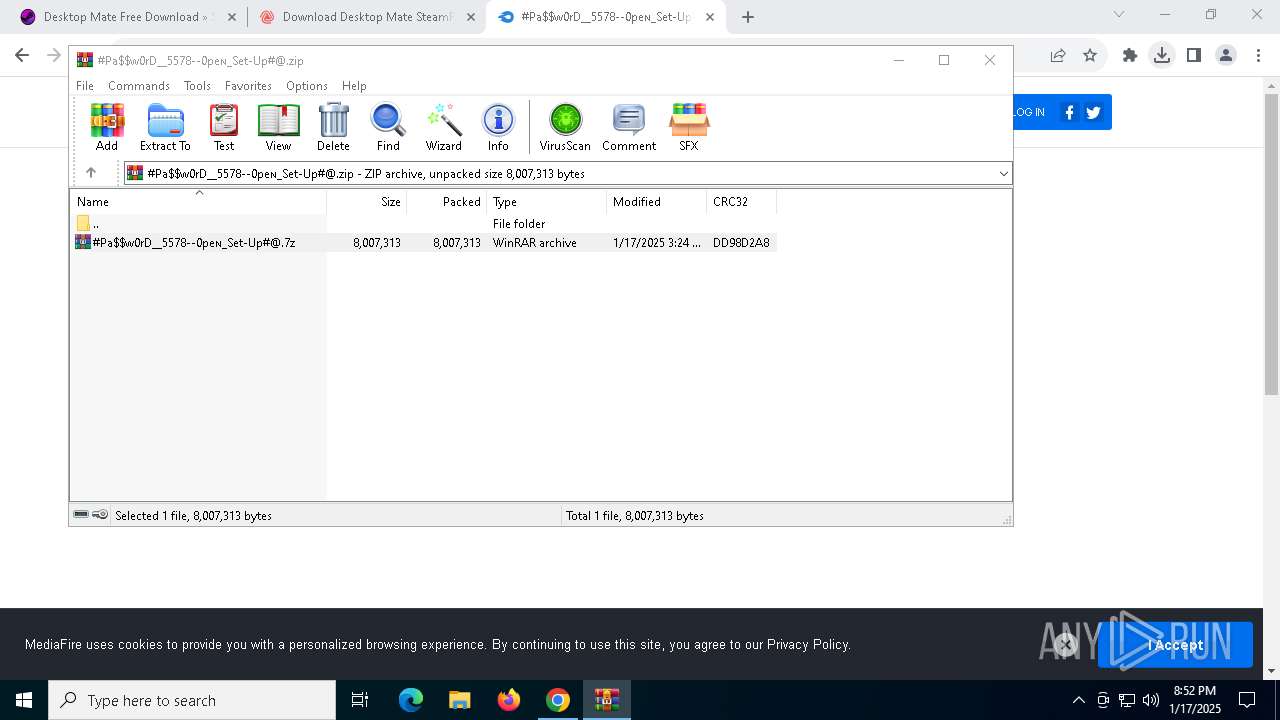Open the Windows Start menu
Image resolution: width=1280 pixels, height=720 pixels.
coord(24,700)
